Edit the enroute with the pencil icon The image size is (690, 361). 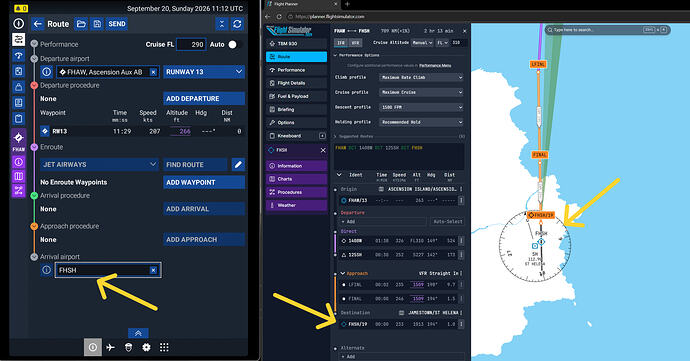click(238, 165)
